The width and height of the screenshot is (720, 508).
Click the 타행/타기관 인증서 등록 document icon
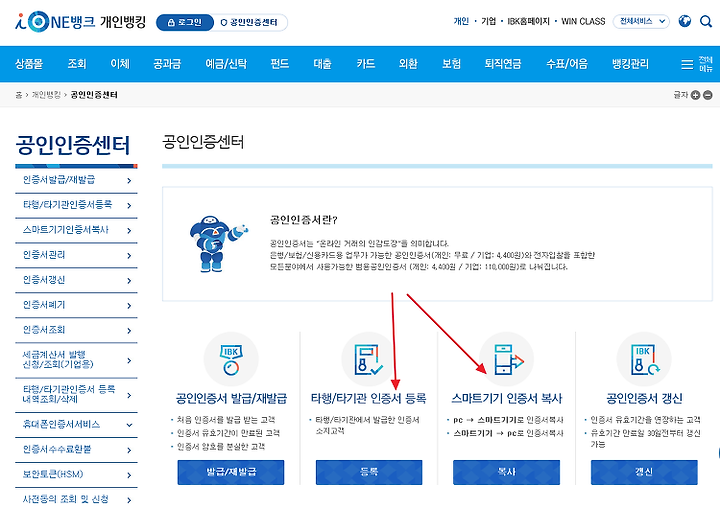369,359
